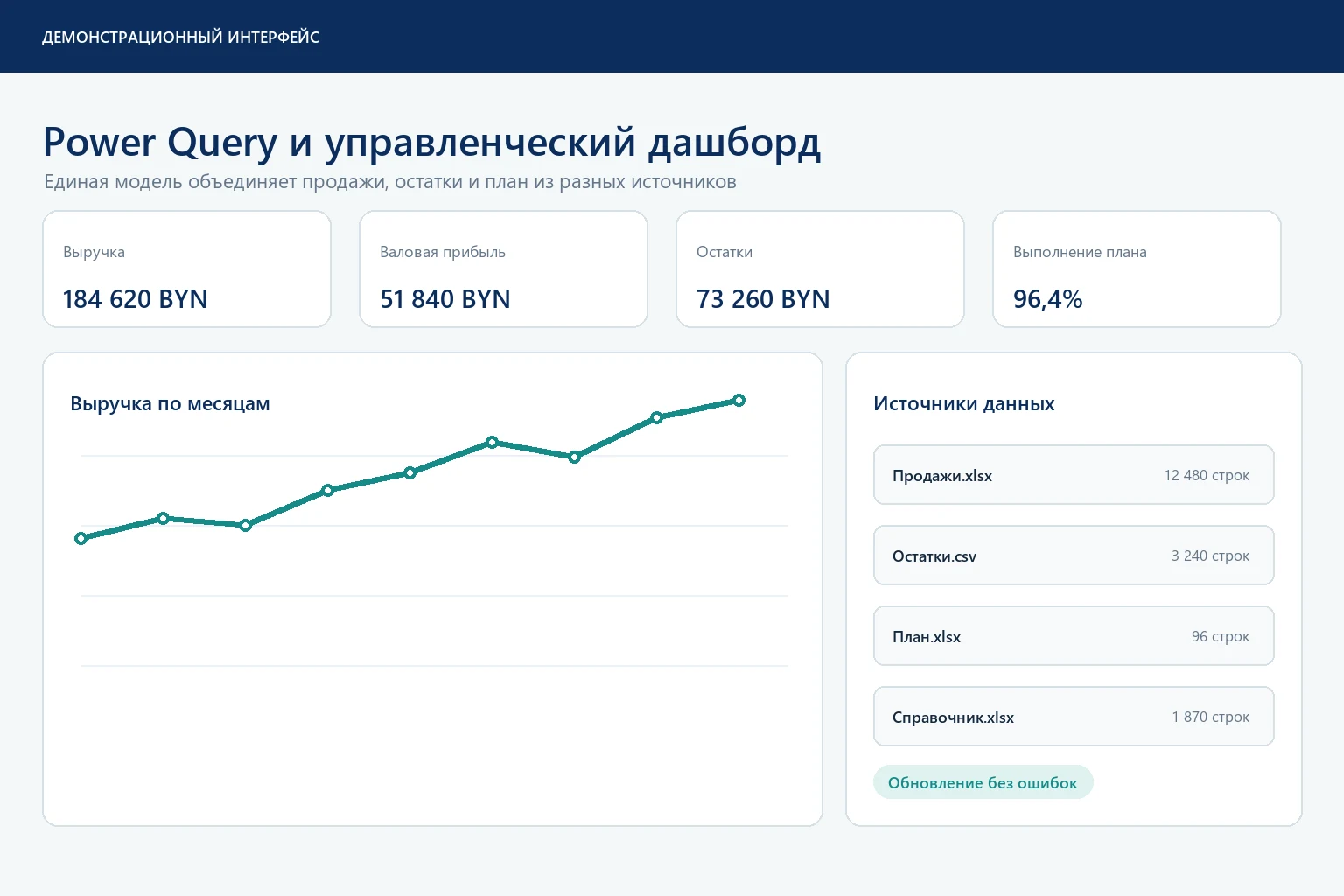Open the Продажи.xlsx source row
The image size is (1344, 896).
click(x=1074, y=475)
